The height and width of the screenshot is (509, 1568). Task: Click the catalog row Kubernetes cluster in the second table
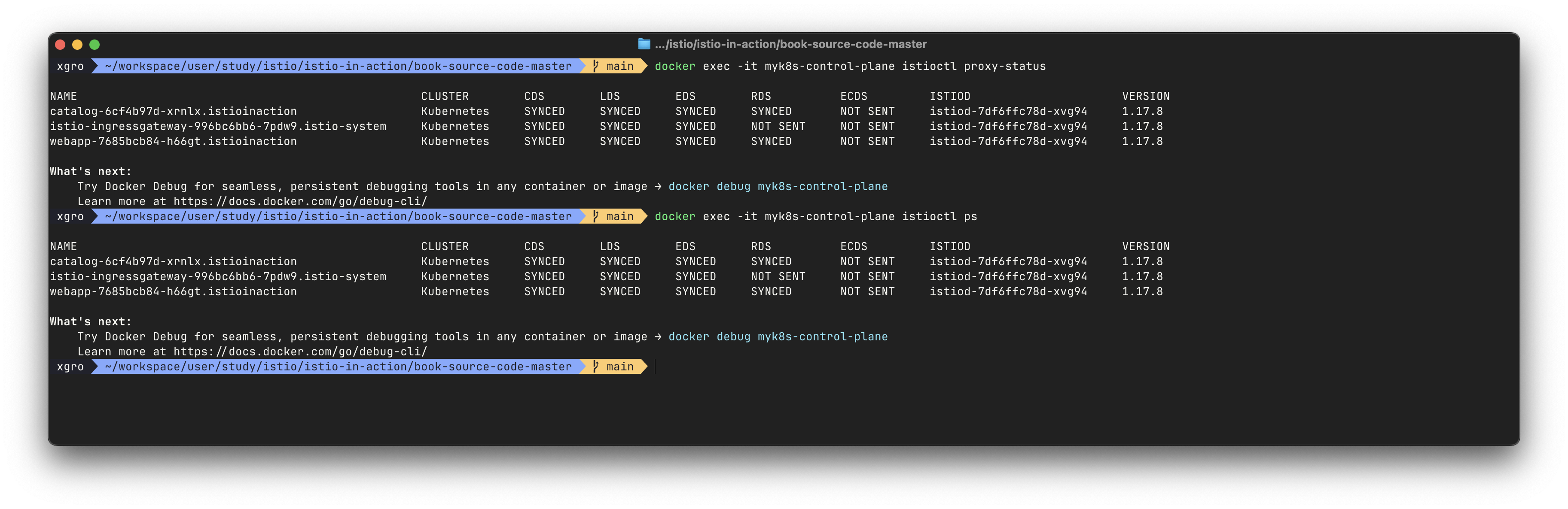click(455, 261)
